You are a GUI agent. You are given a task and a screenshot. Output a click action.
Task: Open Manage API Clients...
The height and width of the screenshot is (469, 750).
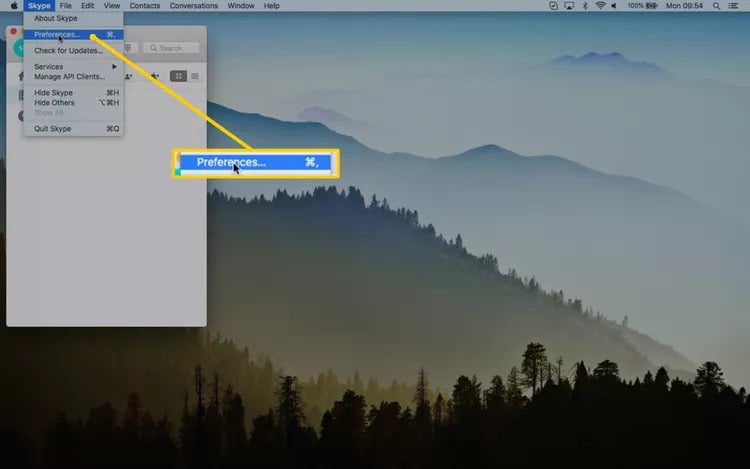(74, 76)
